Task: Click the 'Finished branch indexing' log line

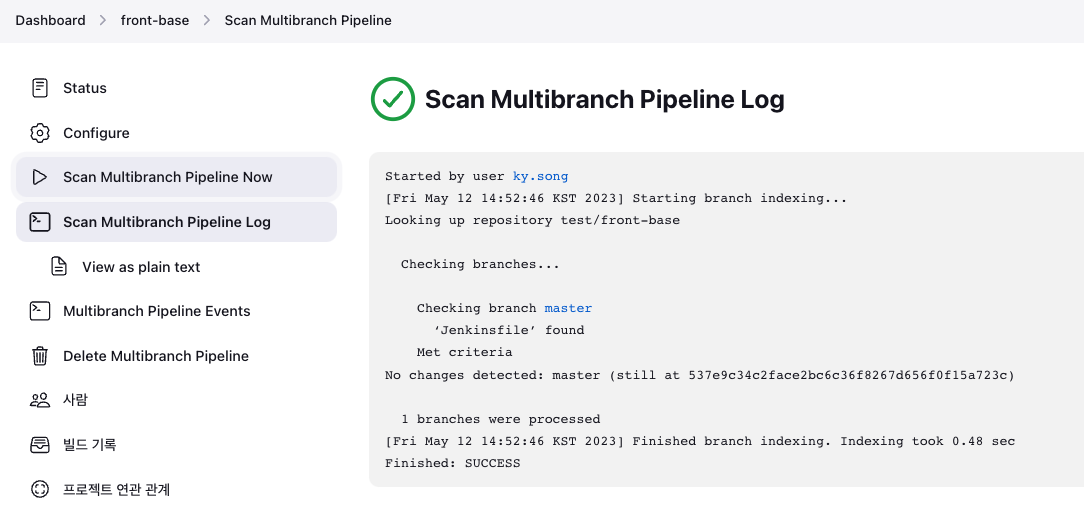Action: 700,441
